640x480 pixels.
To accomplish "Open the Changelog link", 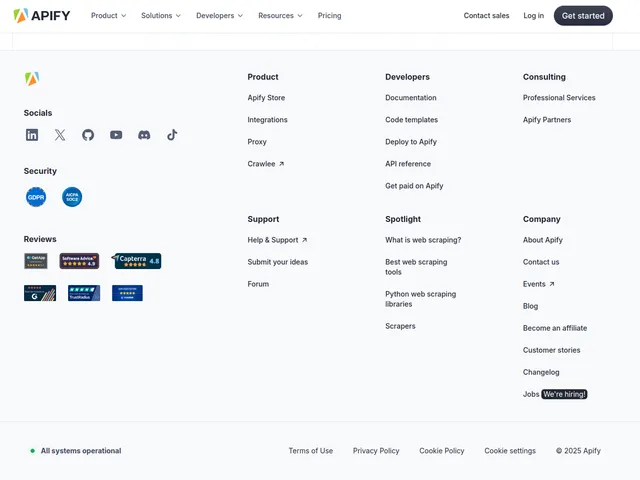I will pos(541,372).
